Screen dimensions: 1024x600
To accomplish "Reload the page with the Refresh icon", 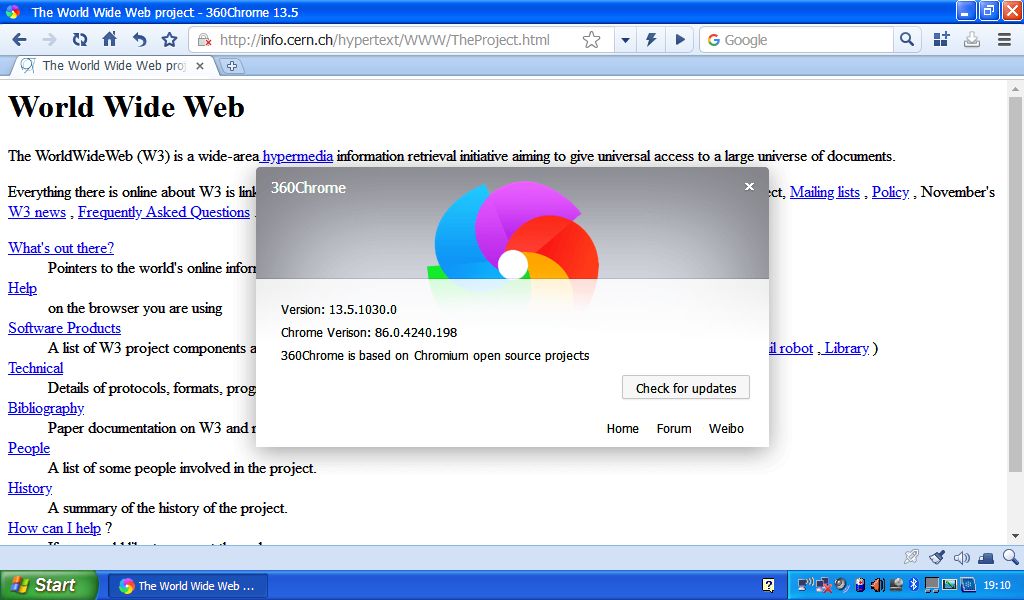I will tap(80, 40).
